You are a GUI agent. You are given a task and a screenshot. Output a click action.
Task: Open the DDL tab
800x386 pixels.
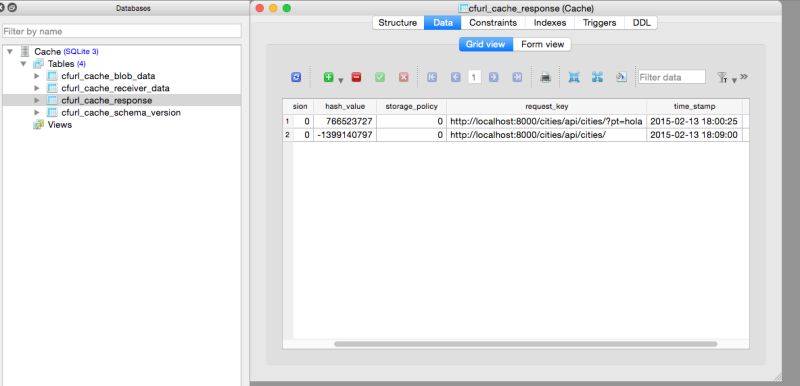pos(641,22)
